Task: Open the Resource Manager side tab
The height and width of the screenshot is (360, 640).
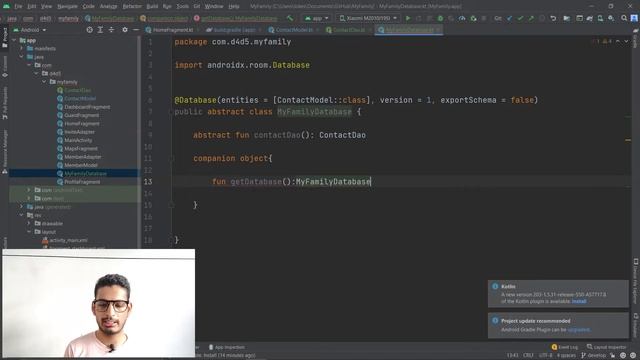Action: coord(4,152)
